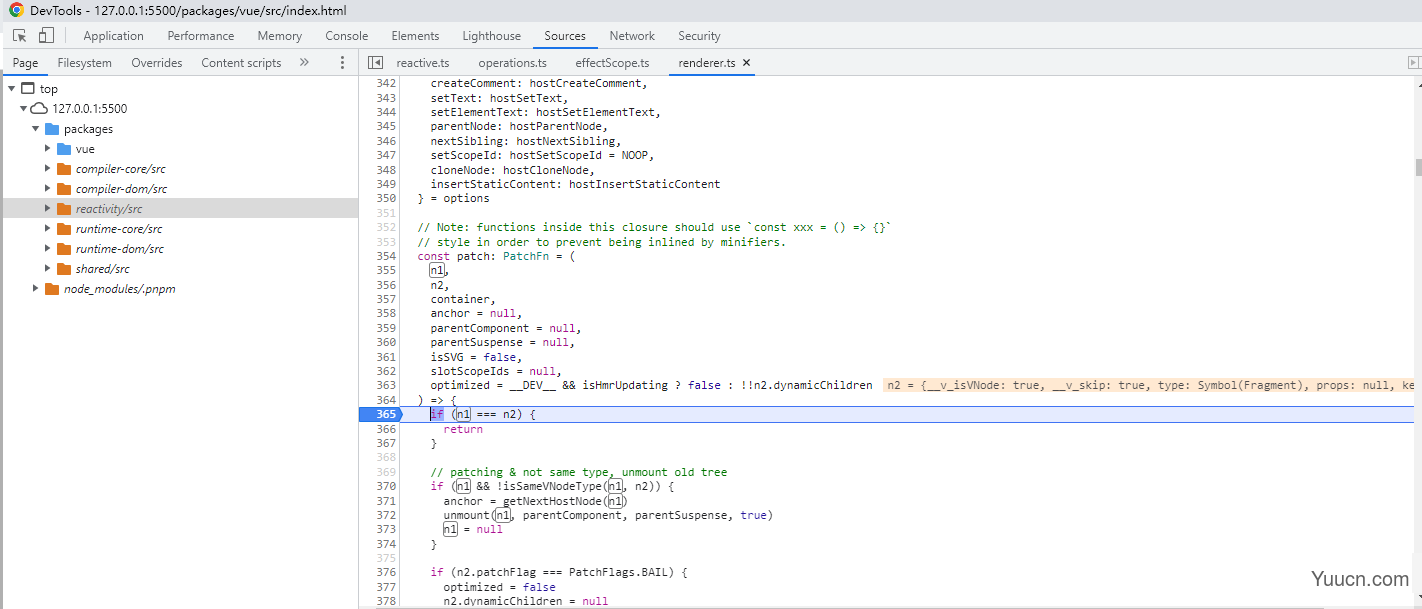Collapse the top tree node
This screenshot has height=609, width=1422.
point(11,88)
